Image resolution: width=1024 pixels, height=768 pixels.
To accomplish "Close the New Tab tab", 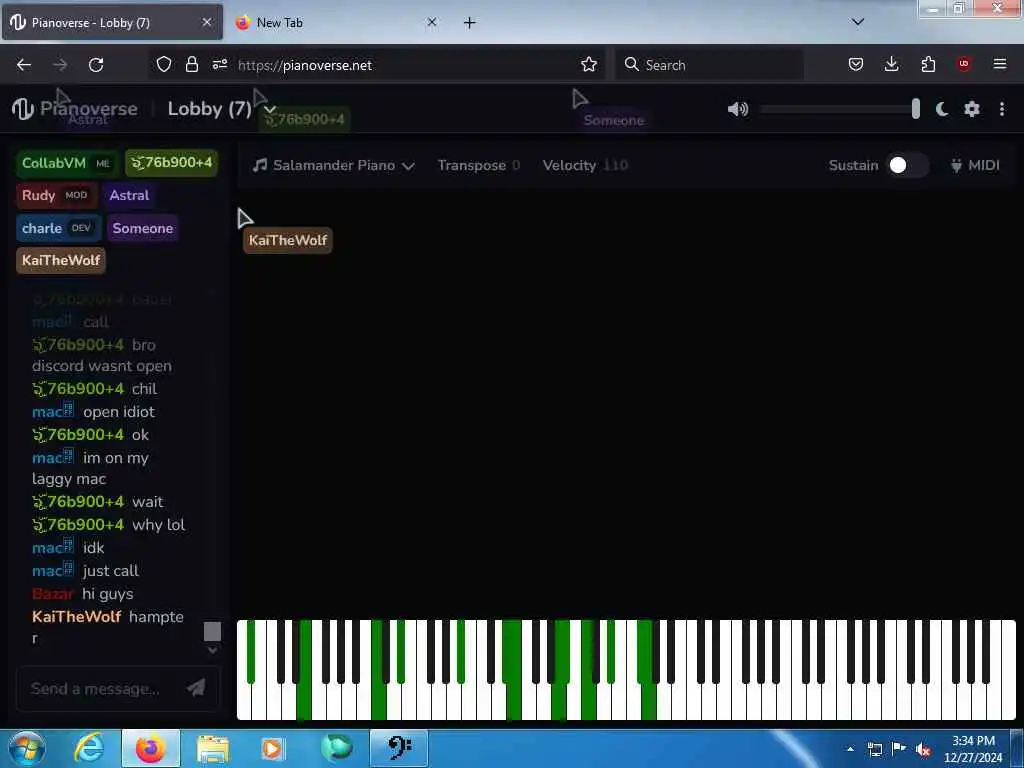I will (432, 22).
